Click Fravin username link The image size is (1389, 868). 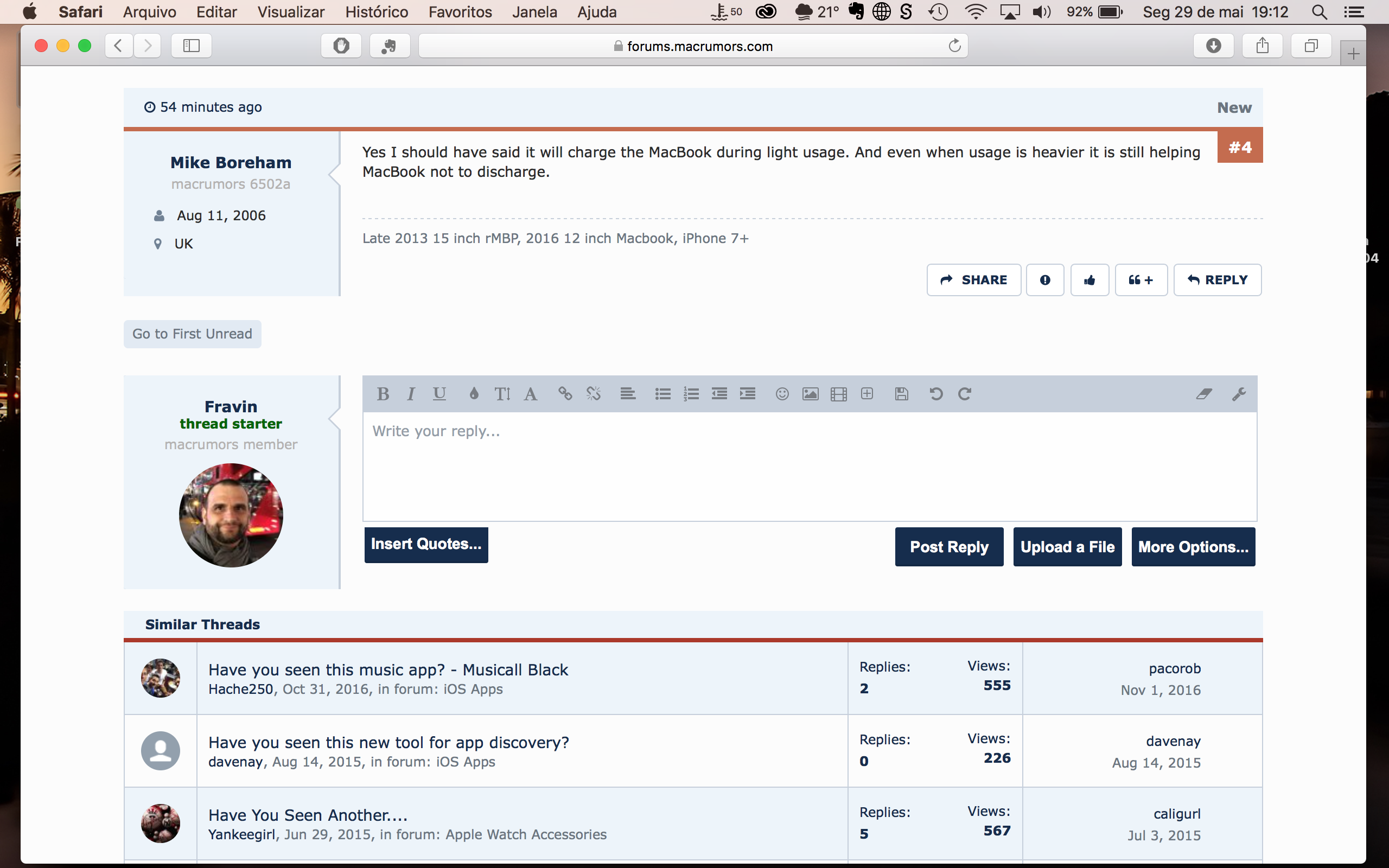(231, 406)
